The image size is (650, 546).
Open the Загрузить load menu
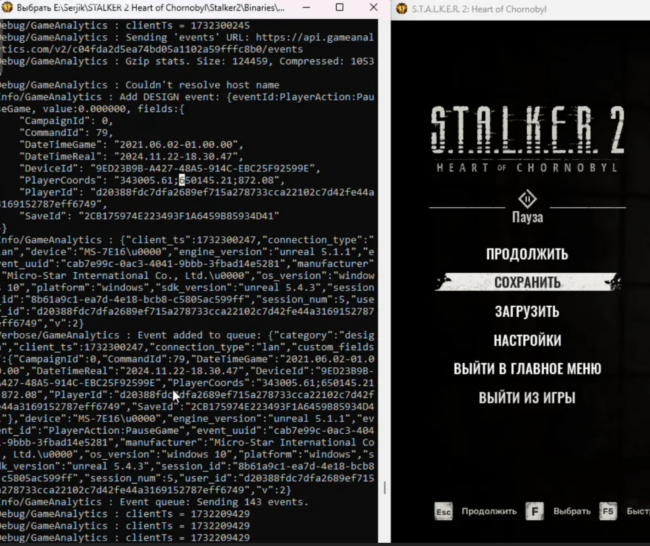coord(526,312)
